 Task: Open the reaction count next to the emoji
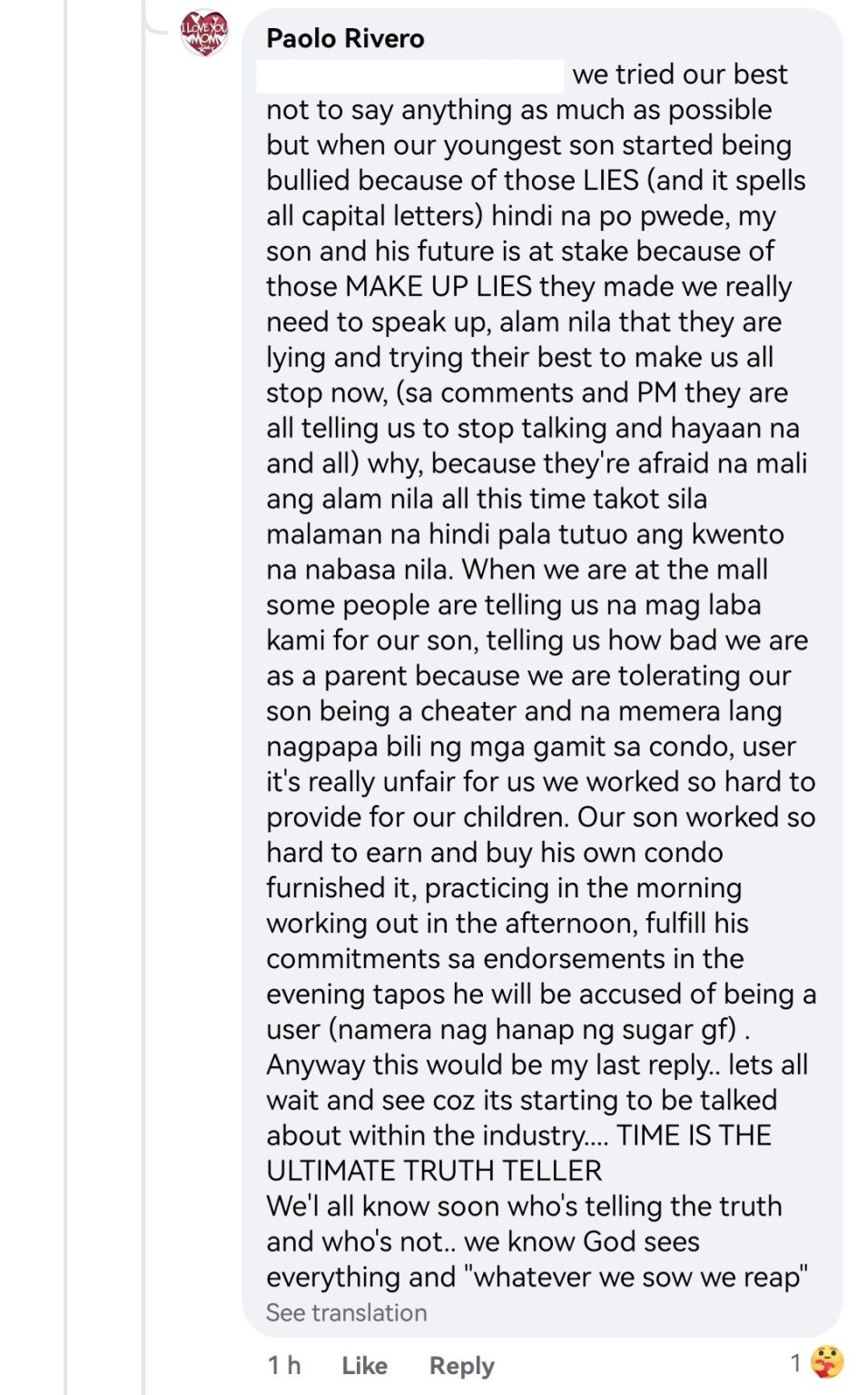pyautogui.click(x=795, y=1362)
